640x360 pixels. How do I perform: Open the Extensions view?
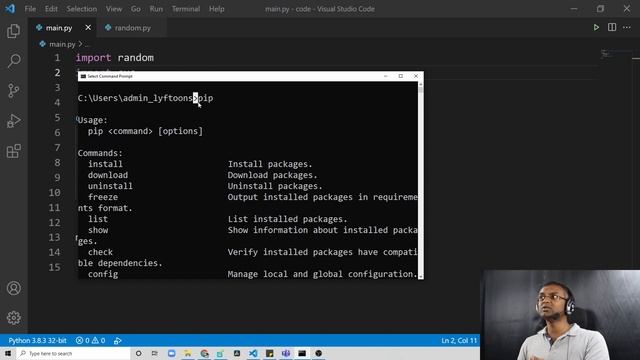[13, 151]
